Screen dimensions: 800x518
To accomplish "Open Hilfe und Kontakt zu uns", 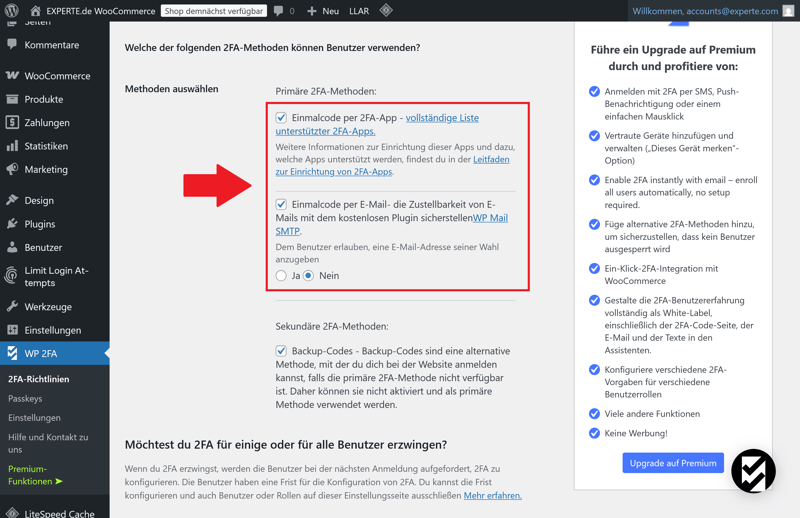I will 48,443.
